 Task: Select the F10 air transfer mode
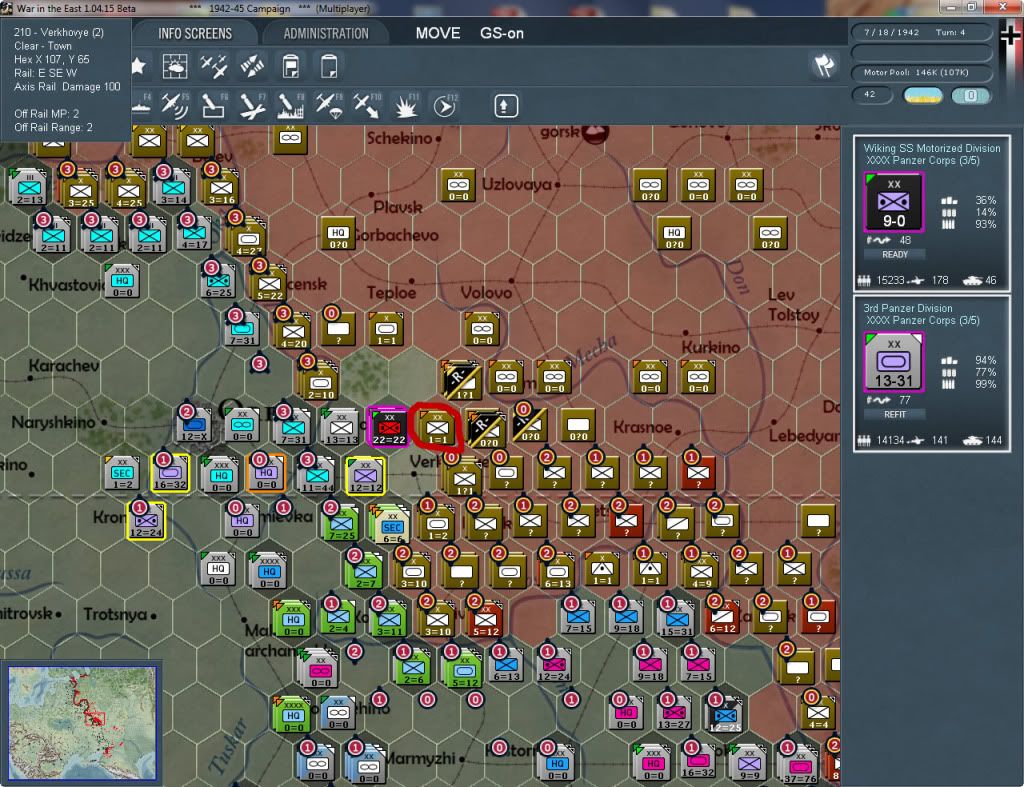pos(367,106)
